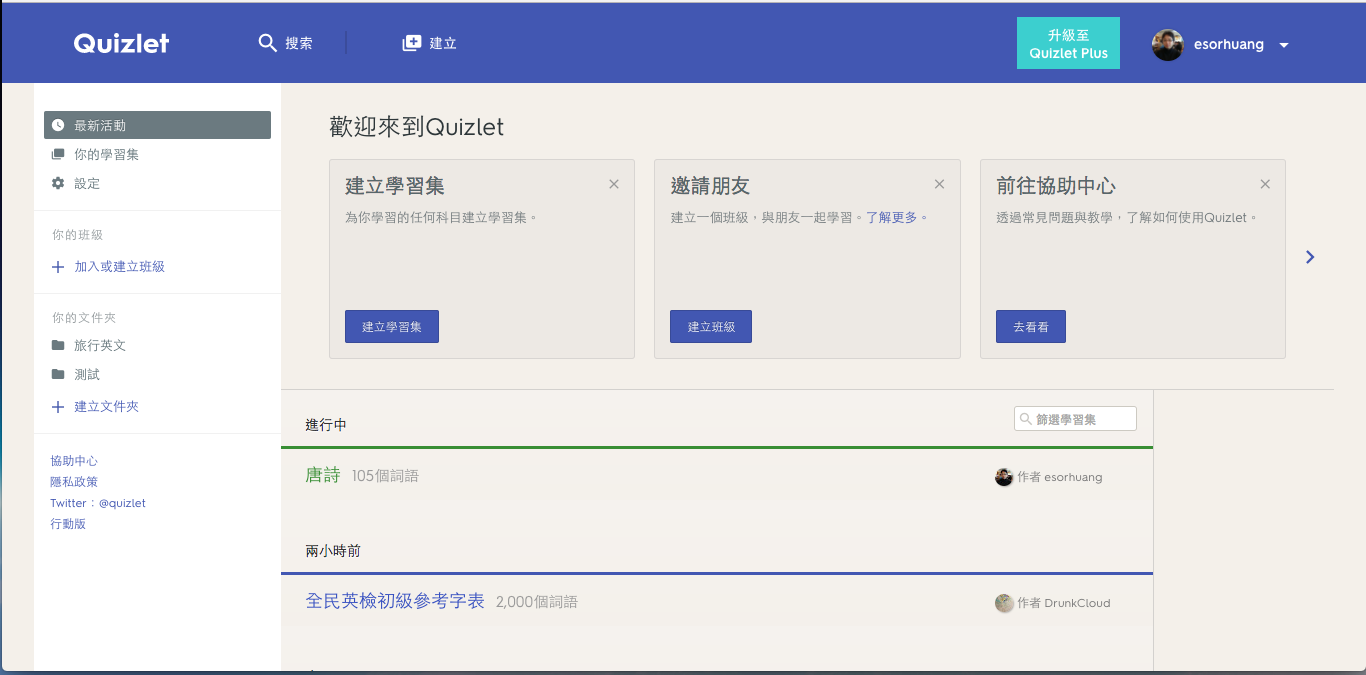
Task: Close the 邀請朋友 card
Action: pos(939,184)
